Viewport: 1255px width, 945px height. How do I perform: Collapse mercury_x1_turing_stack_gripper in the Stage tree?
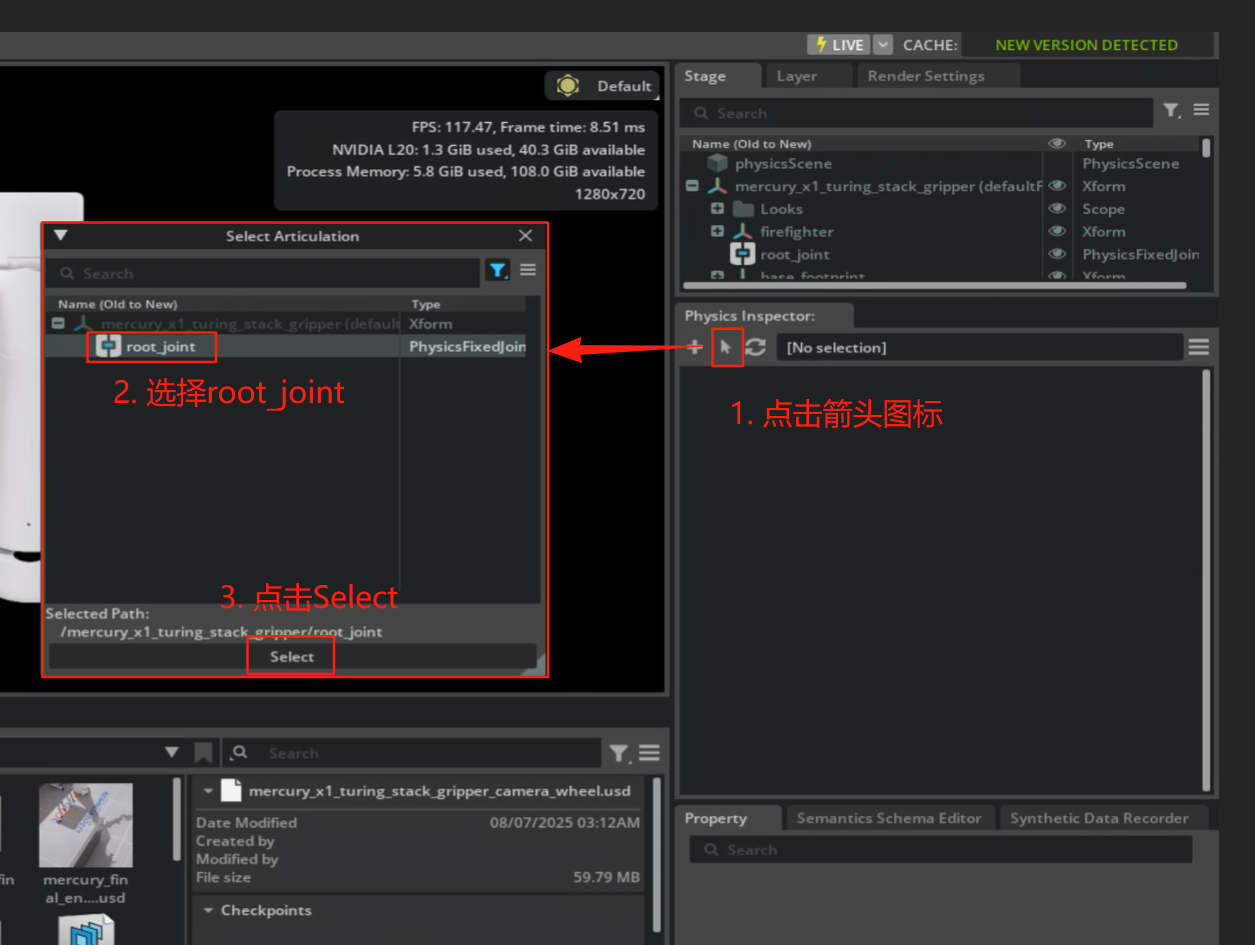(x=691, y=186)
